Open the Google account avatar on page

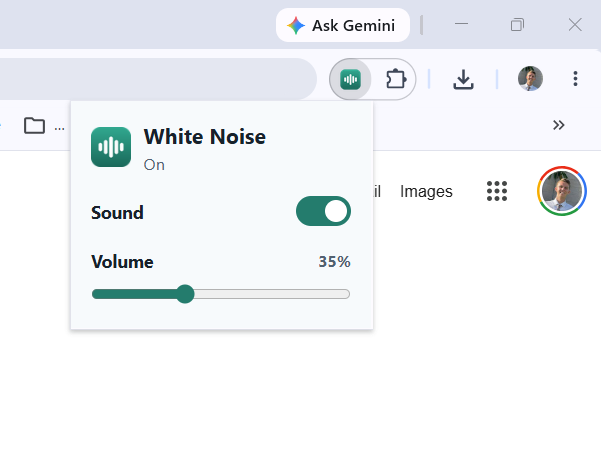point(562,191)
